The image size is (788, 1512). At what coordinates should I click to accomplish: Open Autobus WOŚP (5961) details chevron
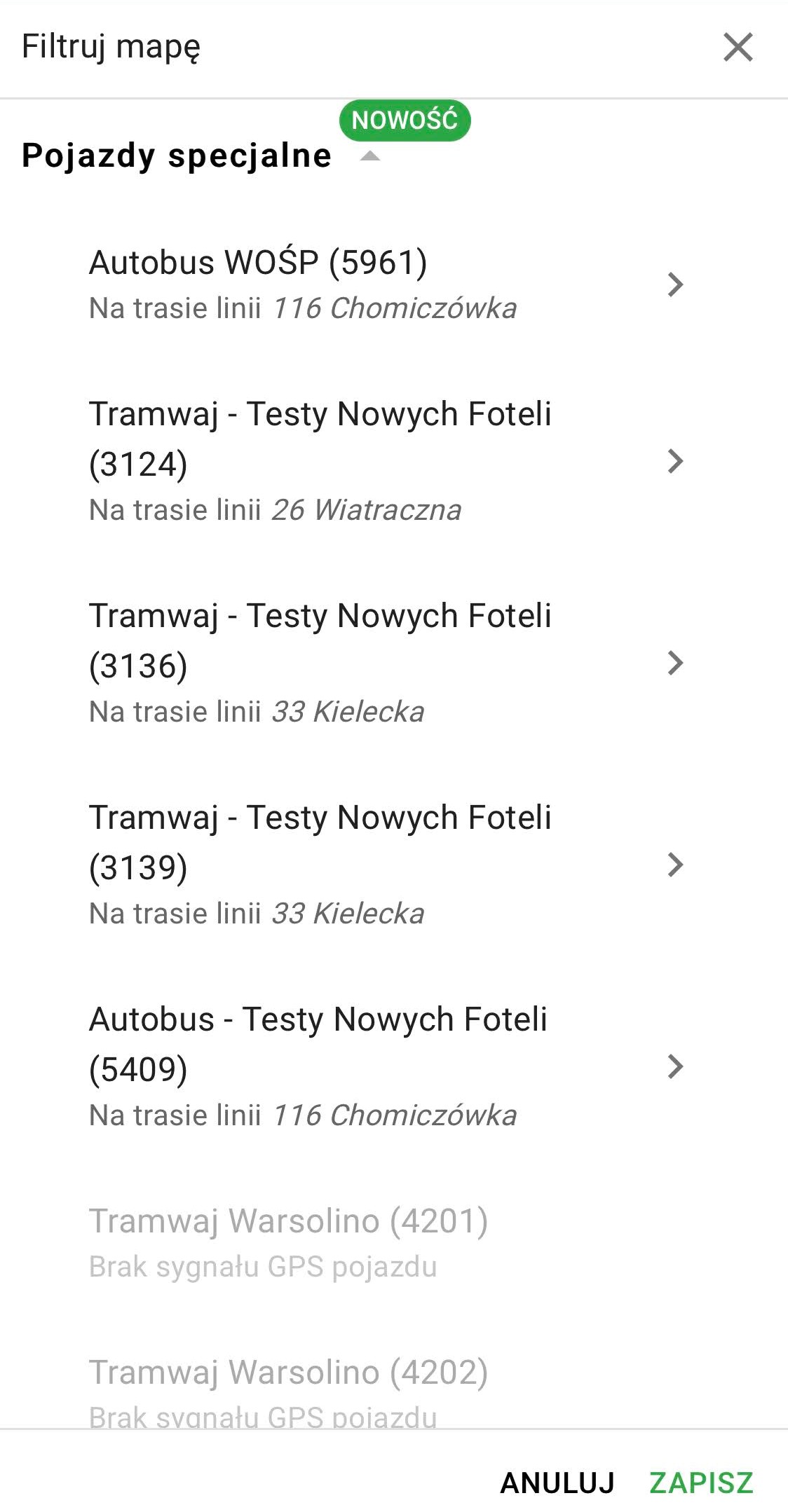coord(674,284)
